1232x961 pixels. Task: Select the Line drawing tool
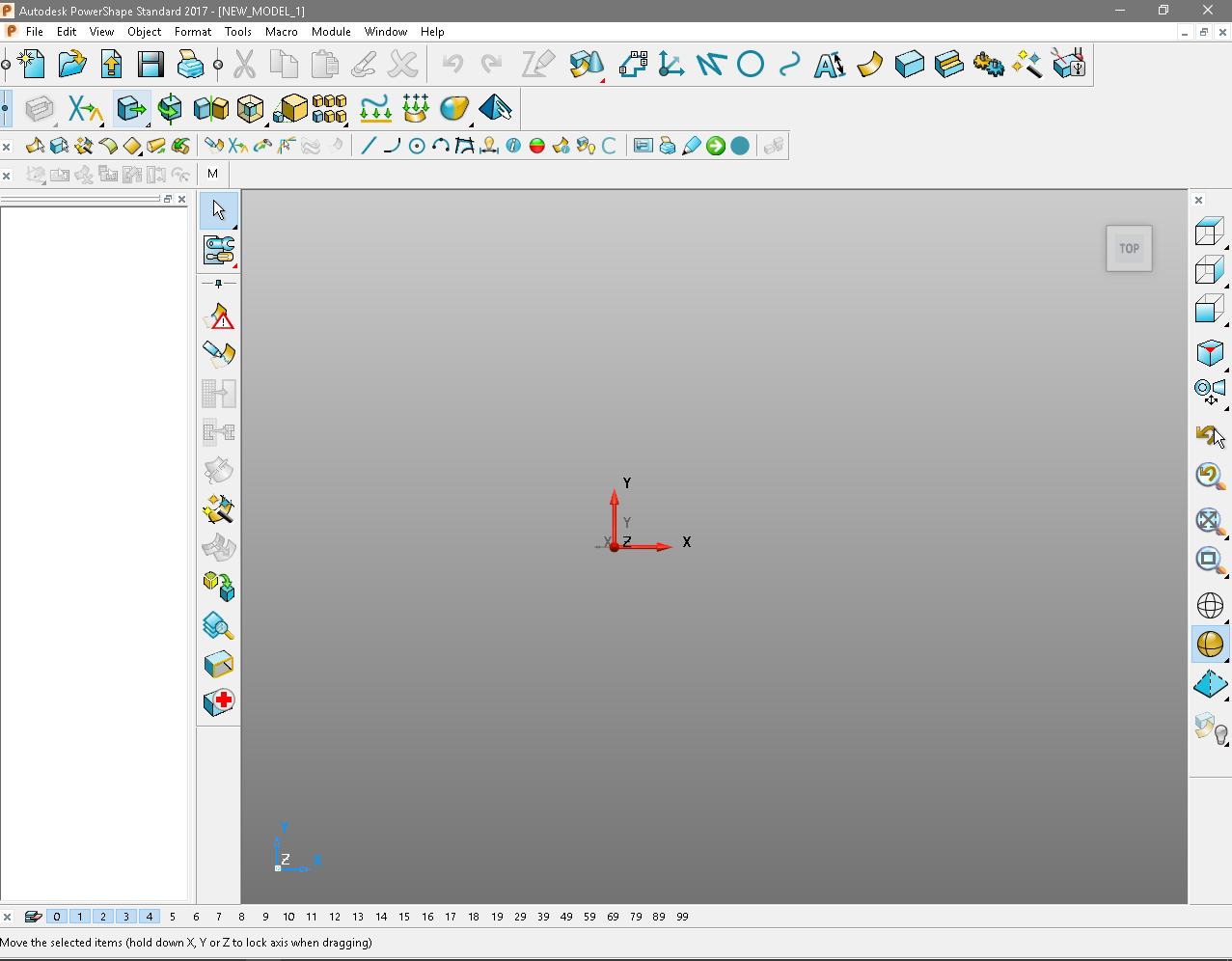370,145
